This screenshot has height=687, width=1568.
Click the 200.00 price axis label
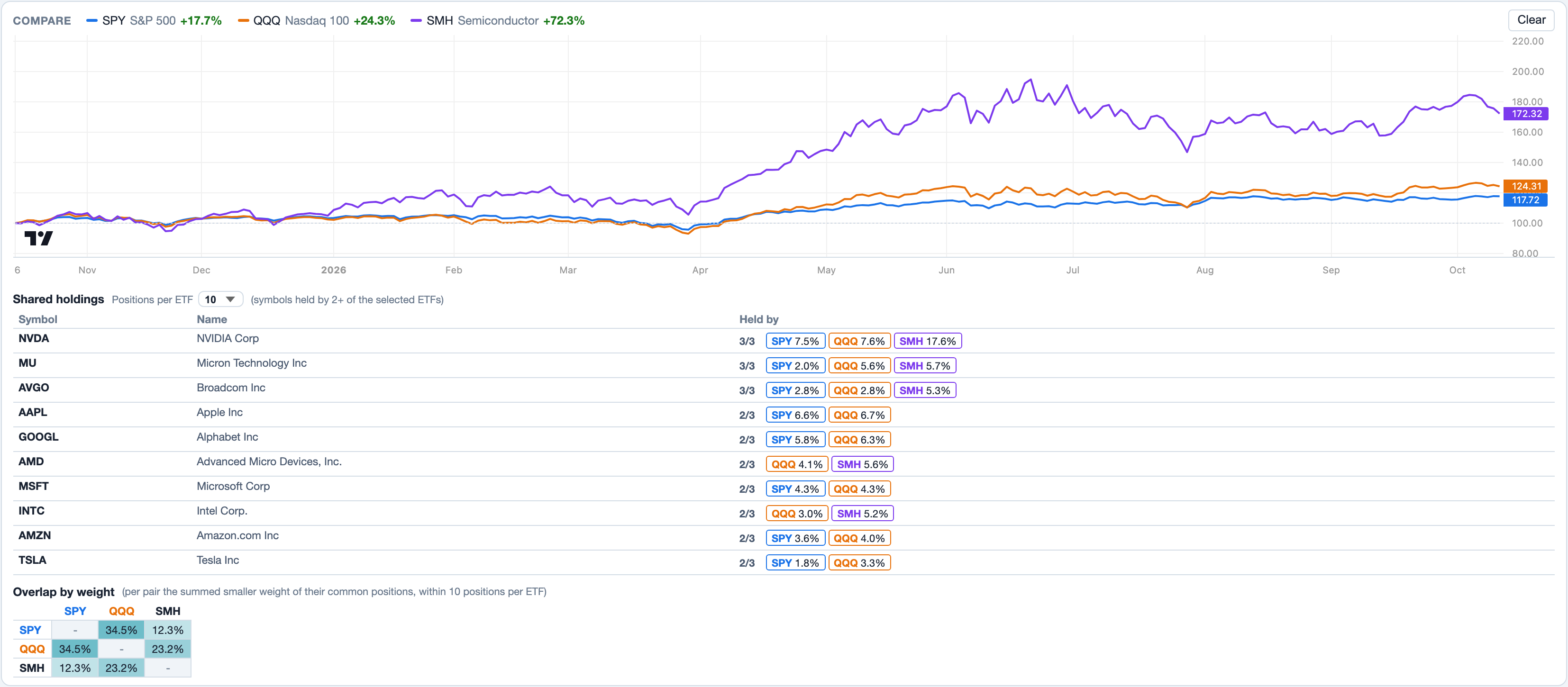click(x=1527, y=72)
